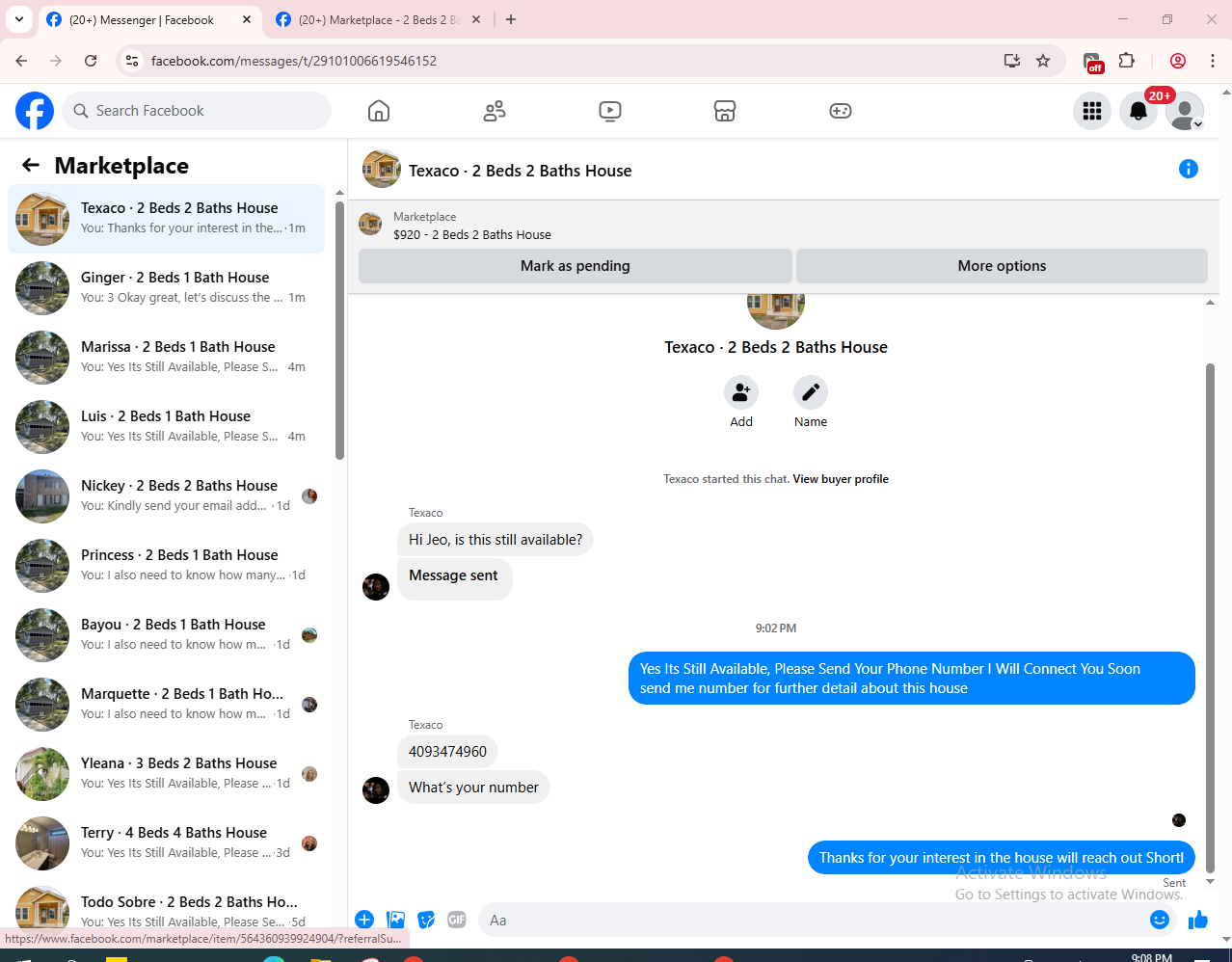Click the browser back arrow
This screenshot has height=962, width=1232.
point(21,61)
